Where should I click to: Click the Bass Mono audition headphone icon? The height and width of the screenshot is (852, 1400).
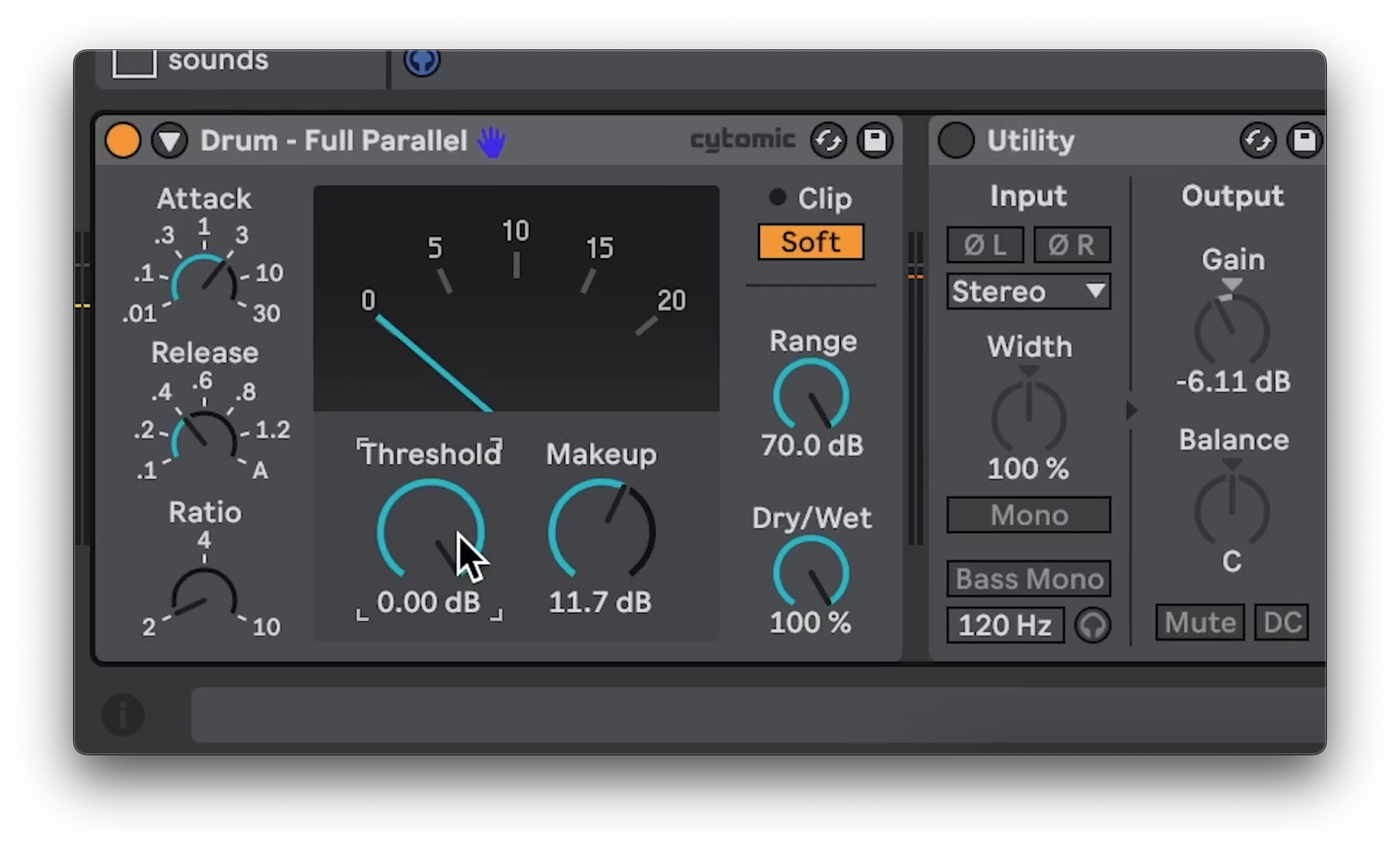(x=1092, y=625)
